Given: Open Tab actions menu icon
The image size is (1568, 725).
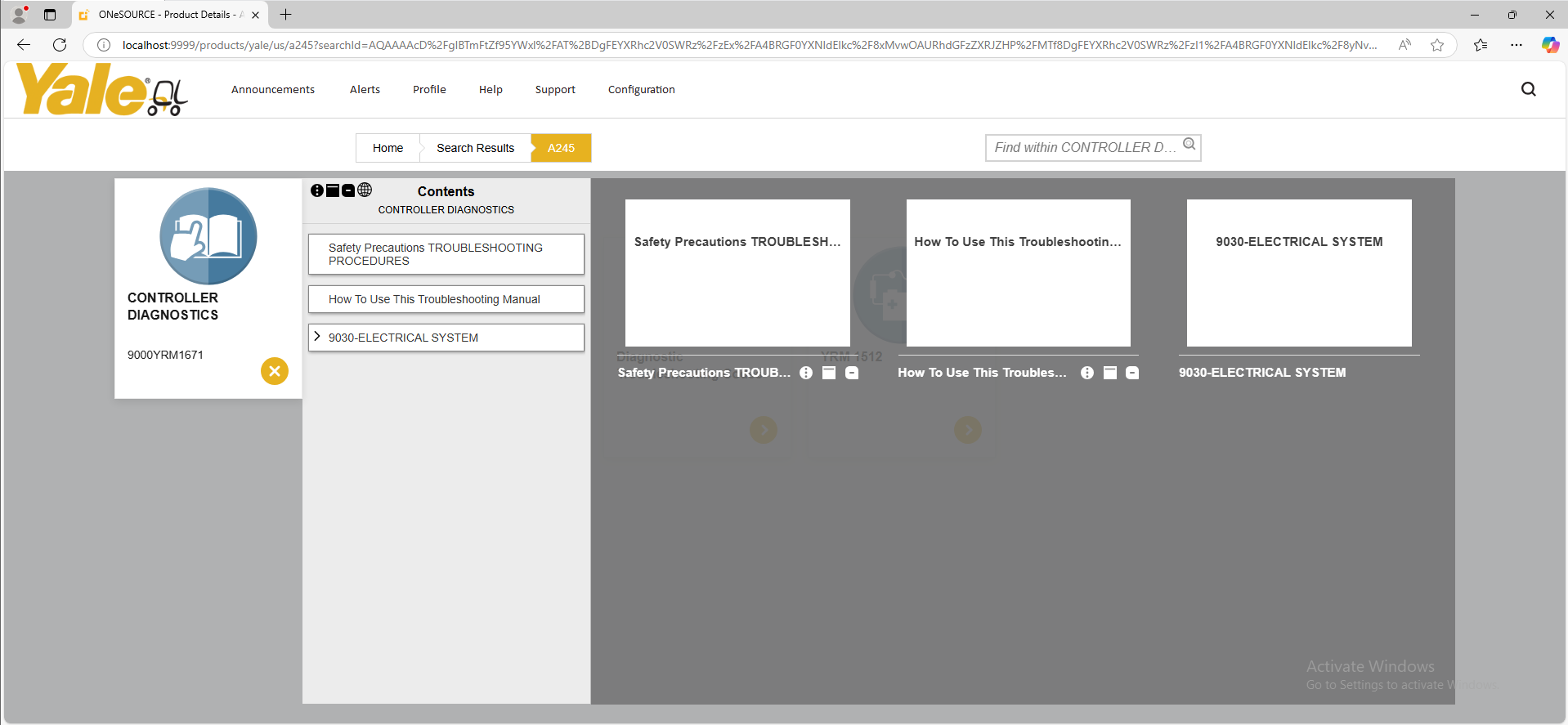Looking at the screenshot, I should 50,15.
